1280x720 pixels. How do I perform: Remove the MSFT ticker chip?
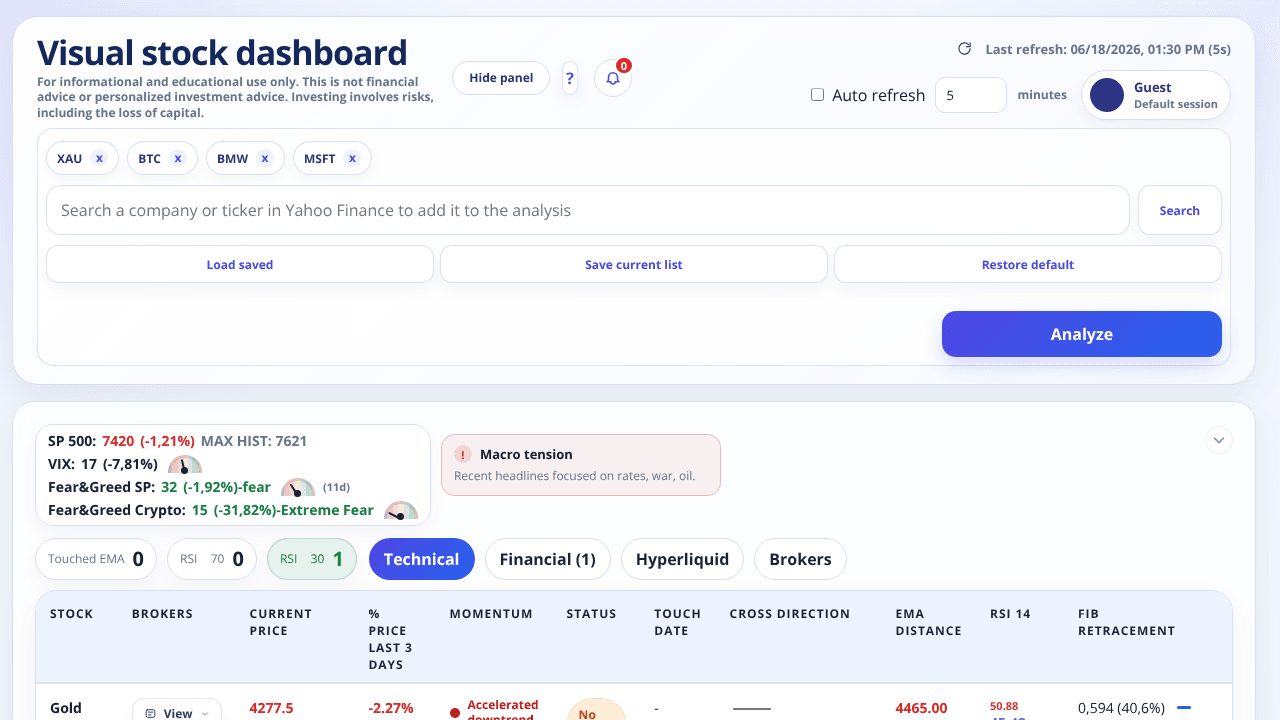[352, 158]
